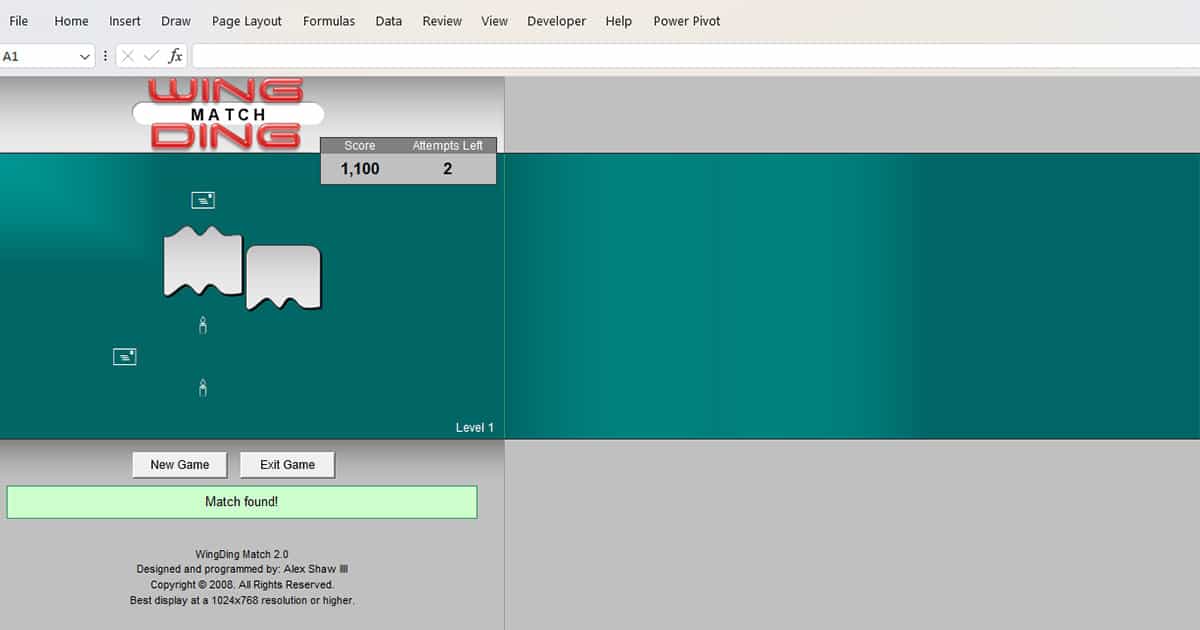Viewport: 1200px width, 630px height.
Task: Click the green Match found banner
Action: [242, 501]
